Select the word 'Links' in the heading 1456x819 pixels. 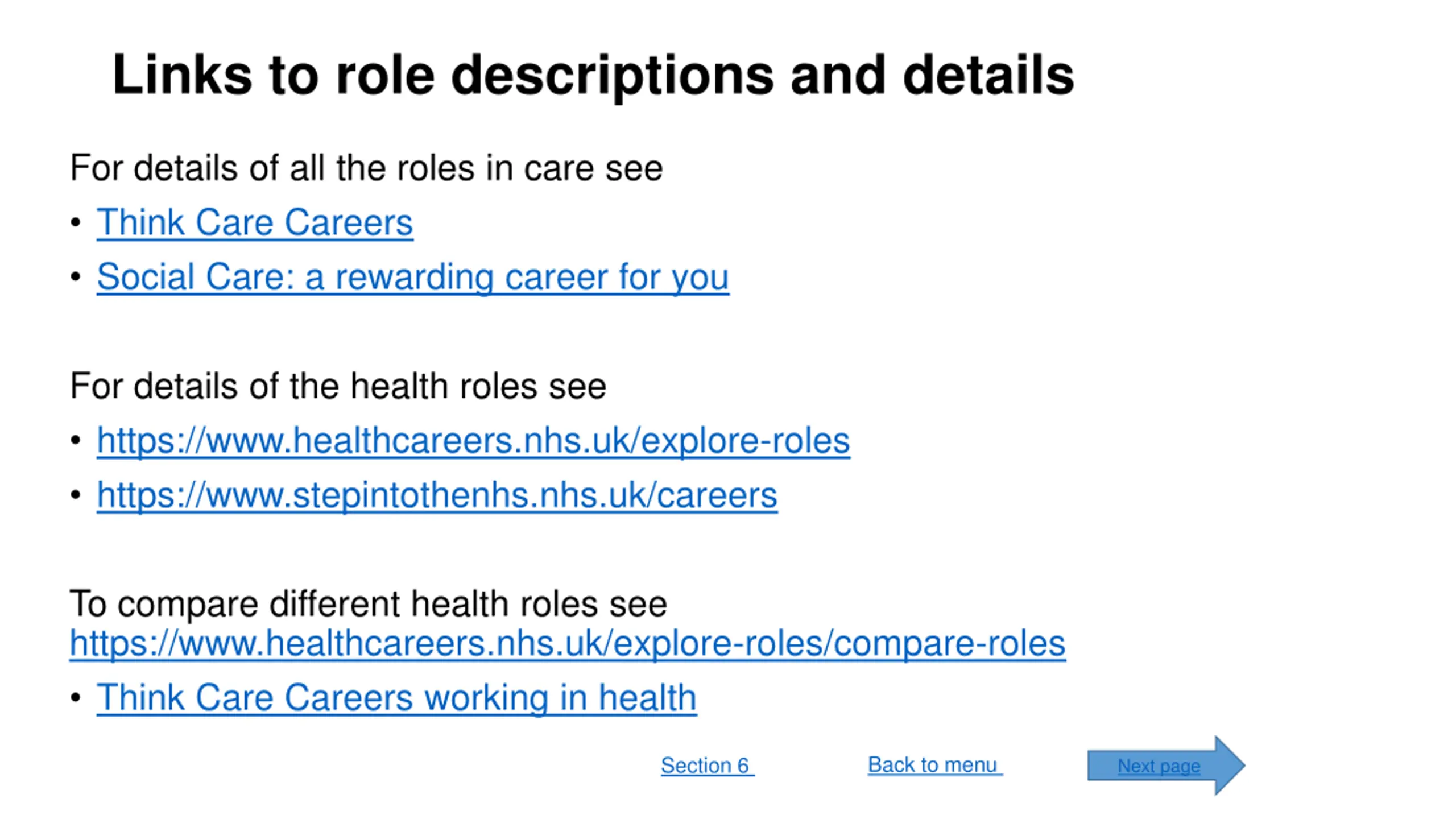(x=182, y=75)
